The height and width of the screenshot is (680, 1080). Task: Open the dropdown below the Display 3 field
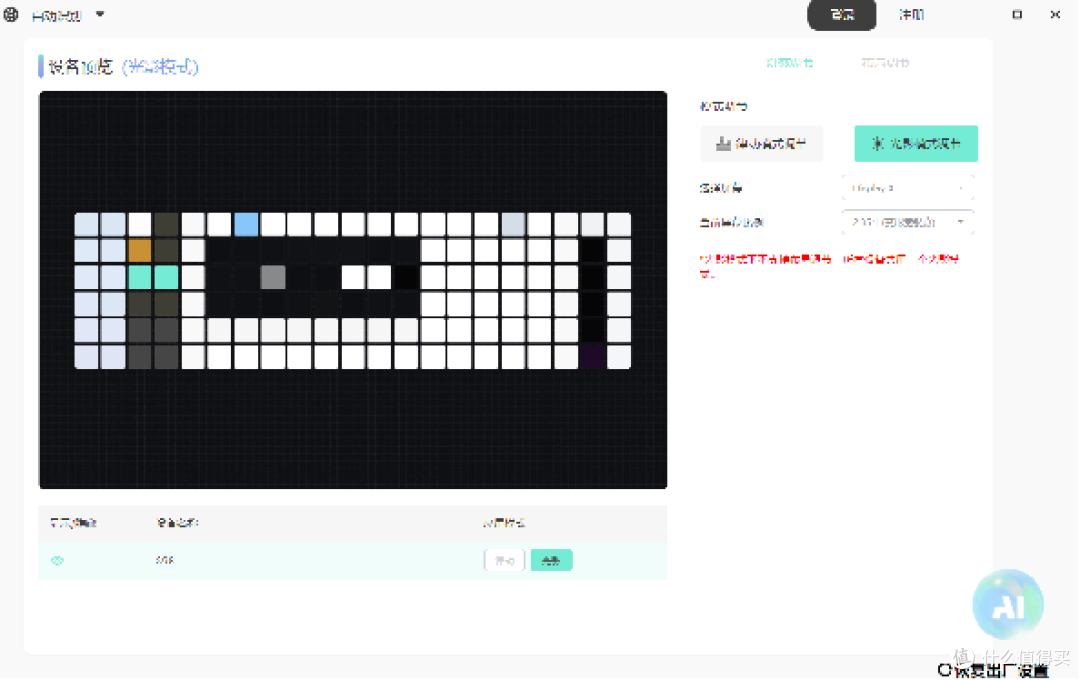[x=907, y=223]
